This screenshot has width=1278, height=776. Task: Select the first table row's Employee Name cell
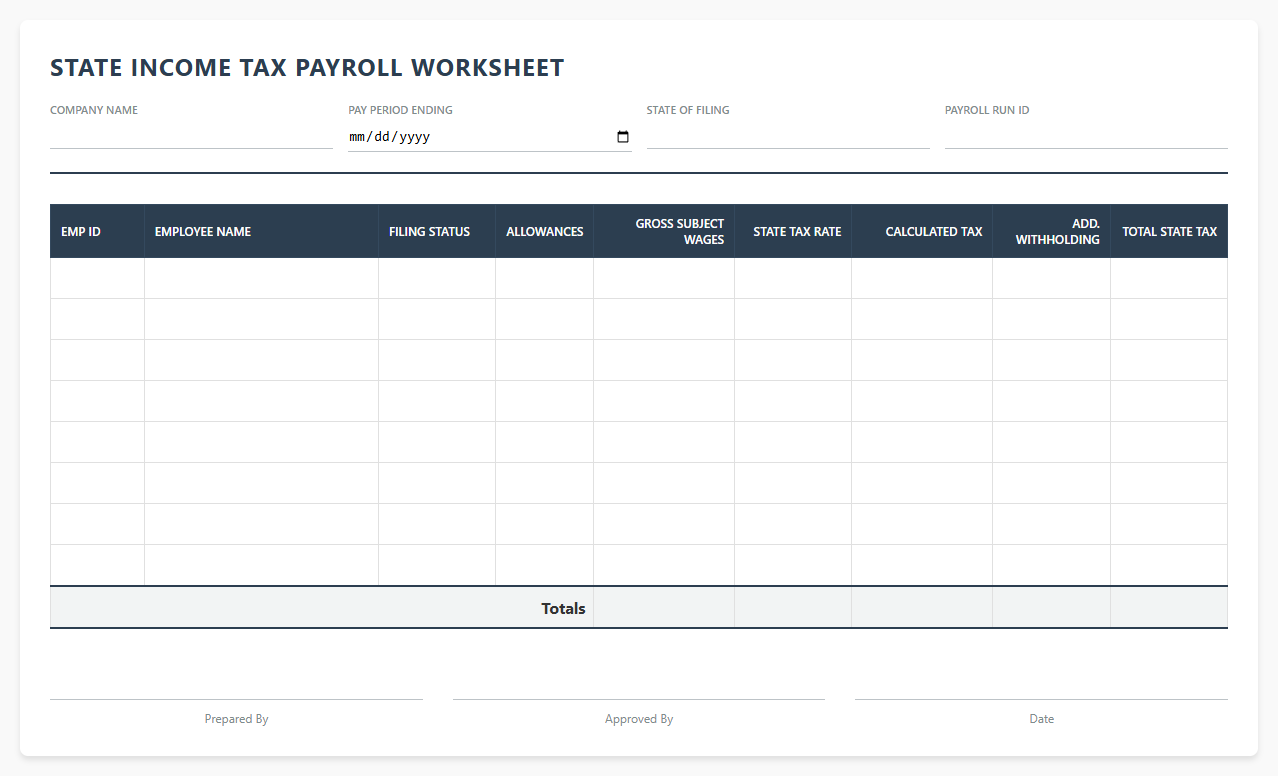261,278
